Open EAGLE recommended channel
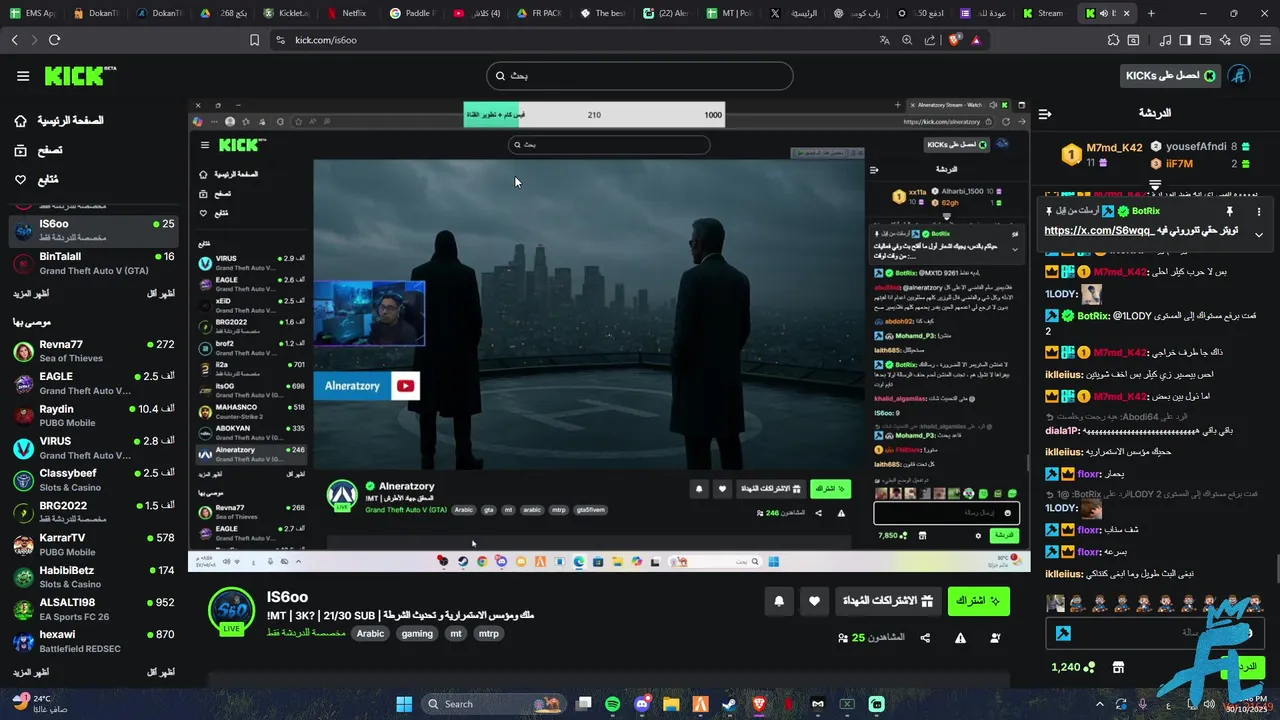 point(94,383)
